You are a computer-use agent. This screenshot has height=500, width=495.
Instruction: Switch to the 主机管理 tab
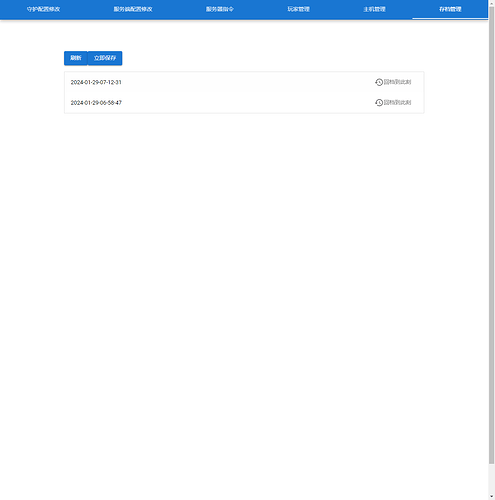(x=374, y=9)
